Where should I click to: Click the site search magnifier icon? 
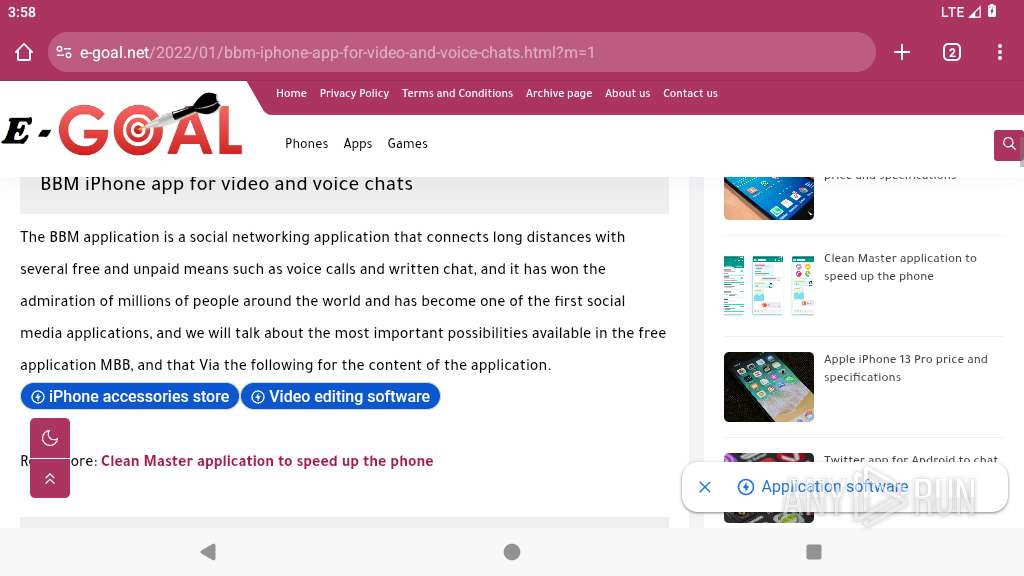tap(1008, 144)
